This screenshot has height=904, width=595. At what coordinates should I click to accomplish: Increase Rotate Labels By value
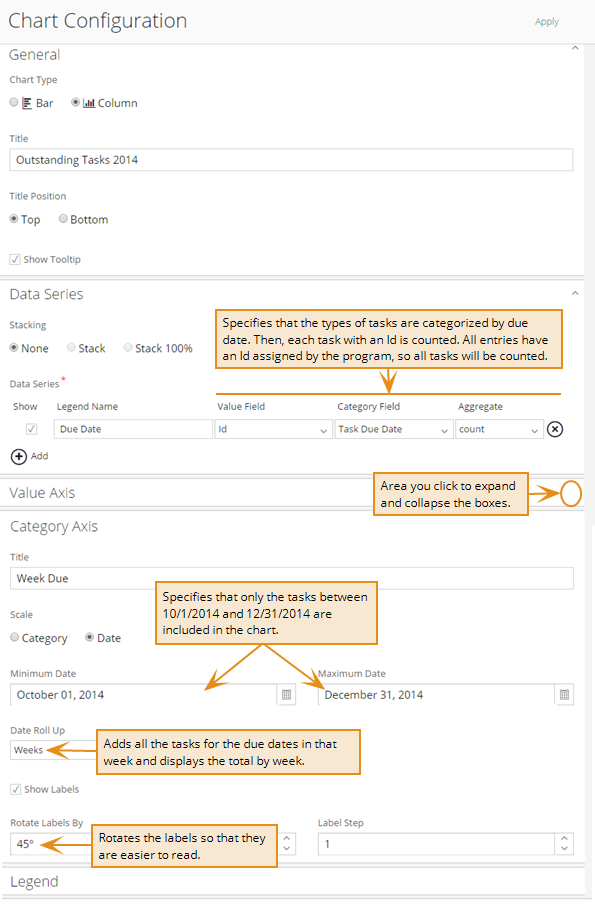287,838
